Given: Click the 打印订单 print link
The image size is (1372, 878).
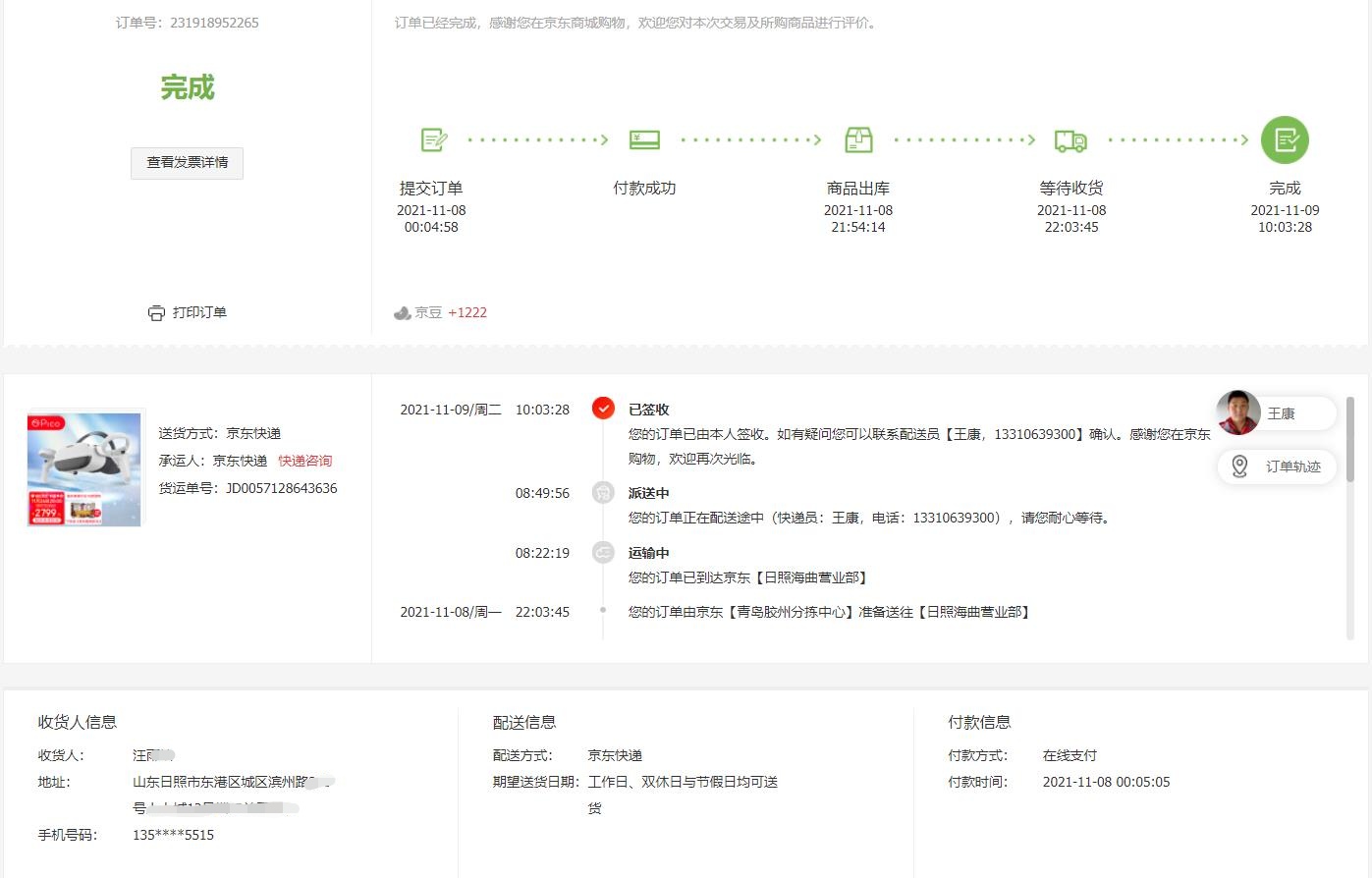Looking at the screenshot, I should [x=199, y=312].
